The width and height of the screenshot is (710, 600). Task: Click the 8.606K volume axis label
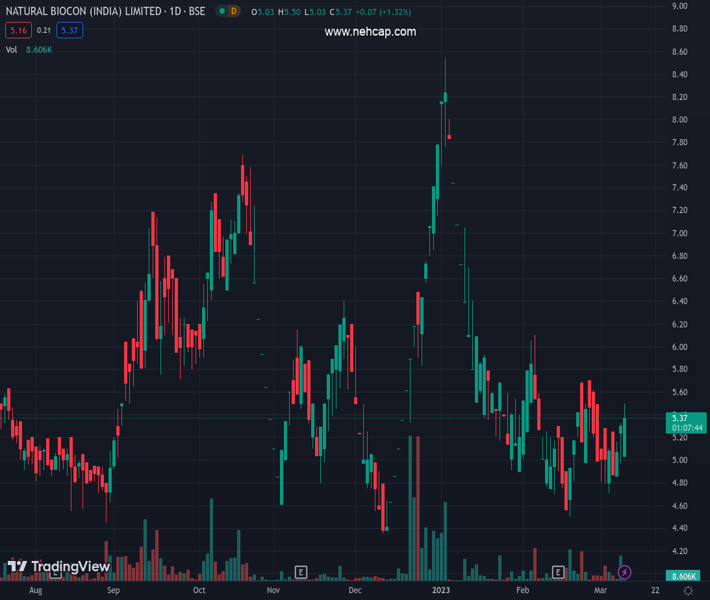tap(684, 577)
